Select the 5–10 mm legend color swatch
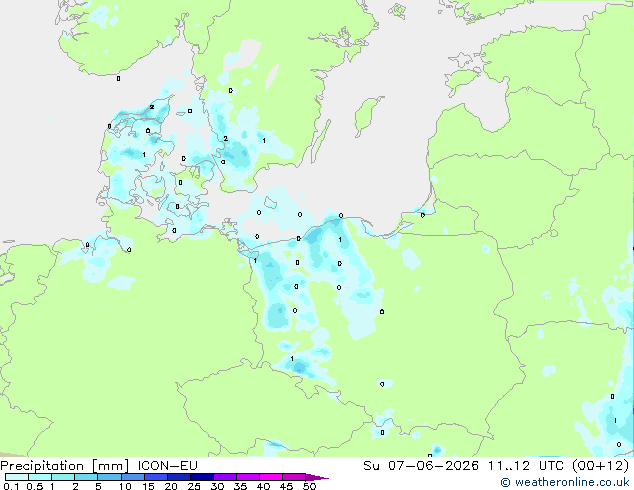Image resolution: width=634 pixels, height=490 pixels. coord(109,477)
